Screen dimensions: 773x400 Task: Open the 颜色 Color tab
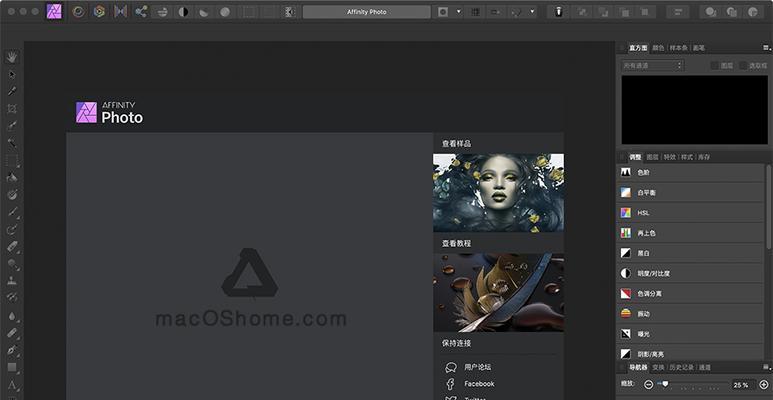click(x=658, y=48)
